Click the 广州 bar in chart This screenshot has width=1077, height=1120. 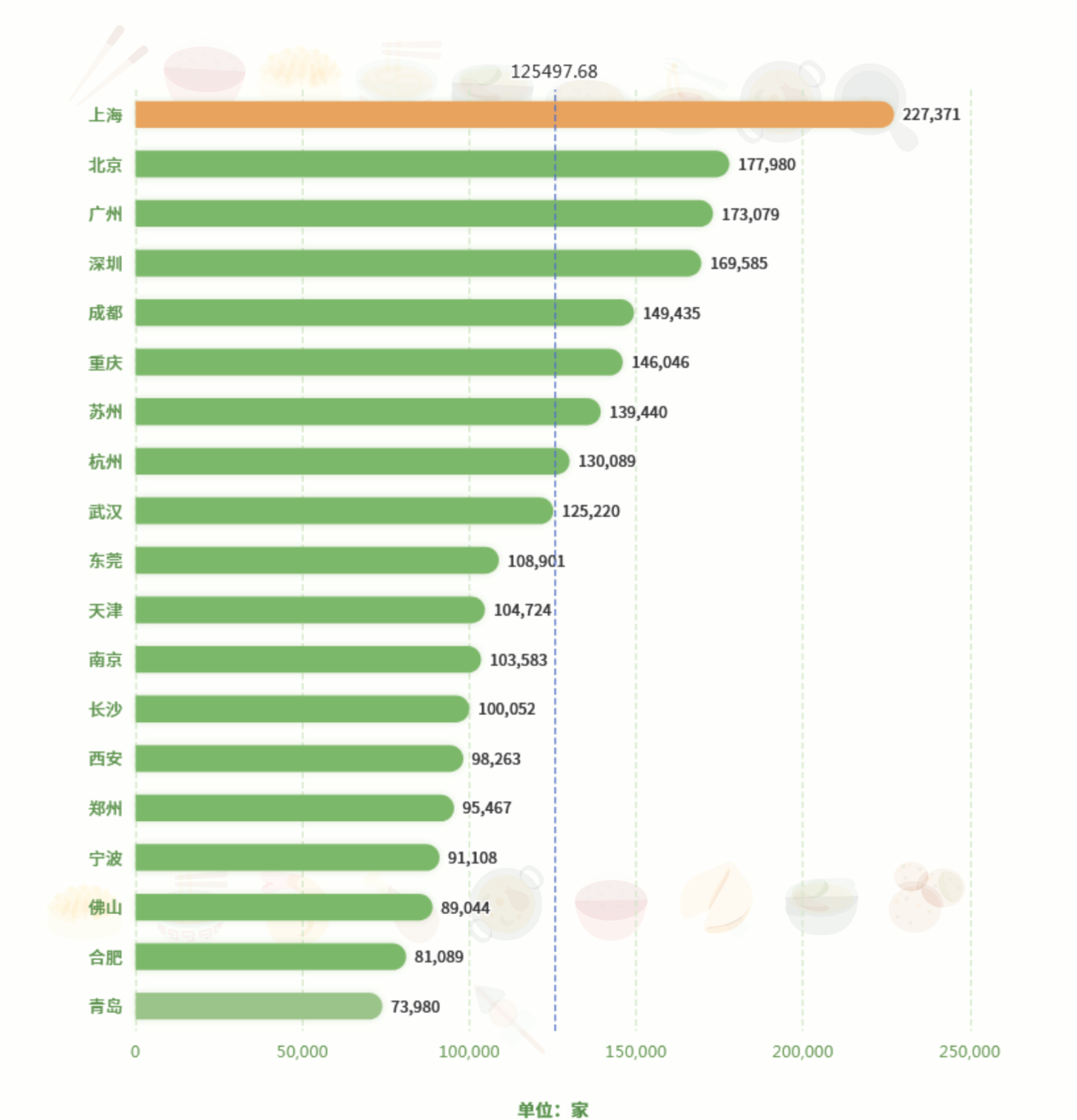tap(424, 214)
